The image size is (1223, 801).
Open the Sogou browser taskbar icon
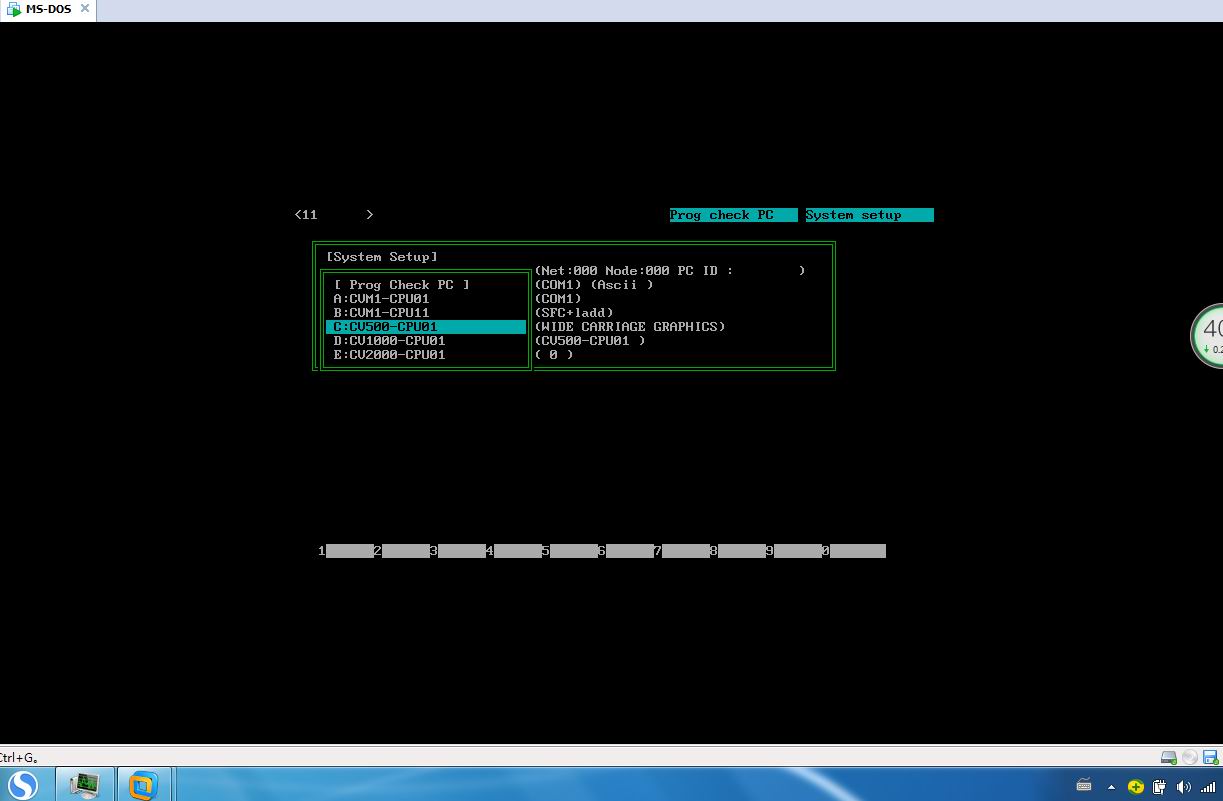tap(23, 785)
